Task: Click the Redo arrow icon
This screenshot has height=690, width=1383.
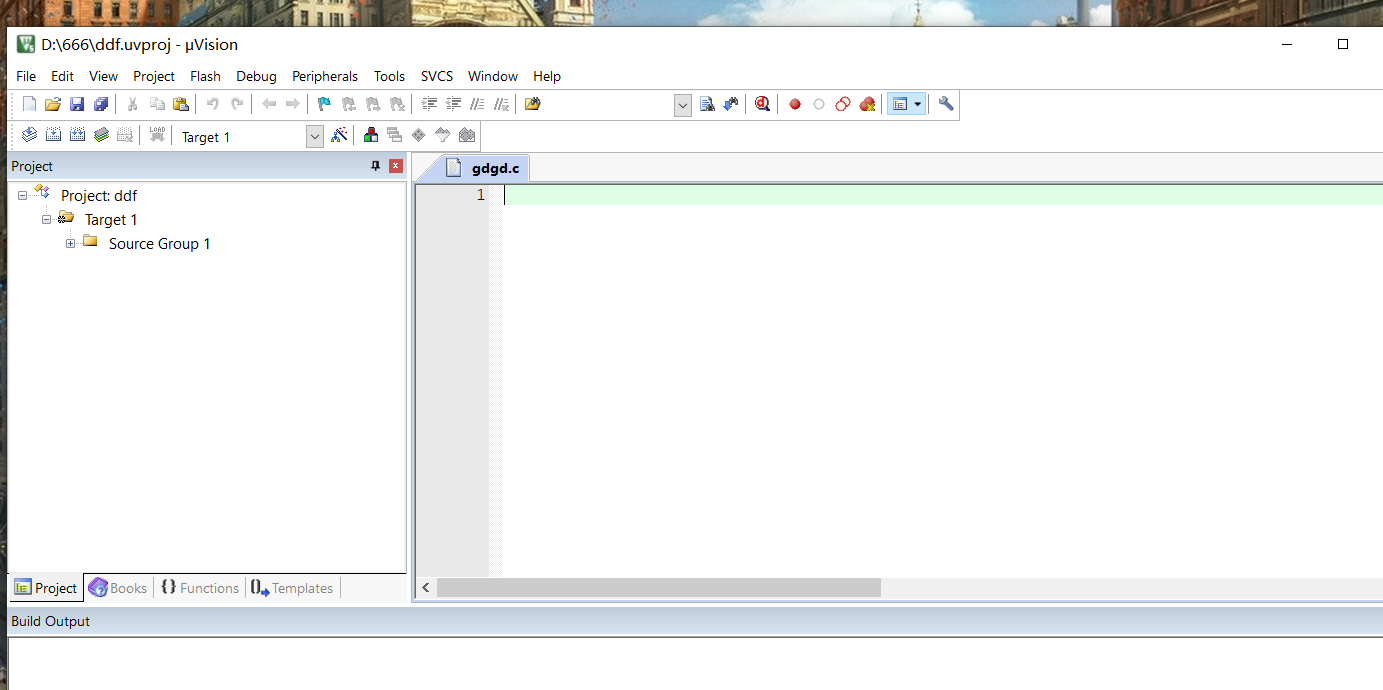Action: click(x=237, y=104)
